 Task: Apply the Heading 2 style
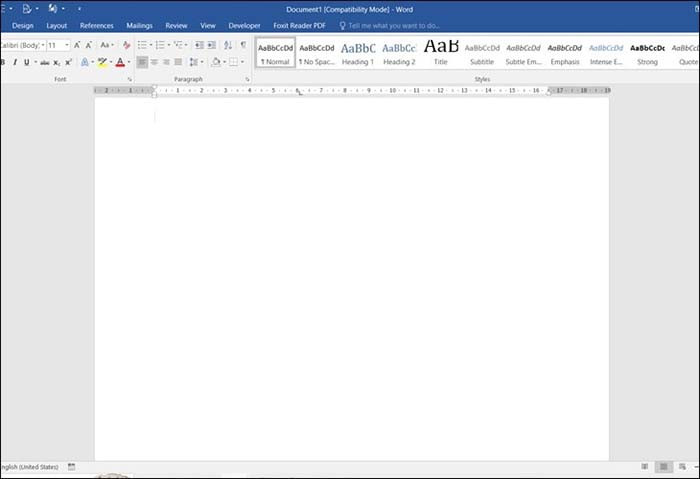[399, 53]
